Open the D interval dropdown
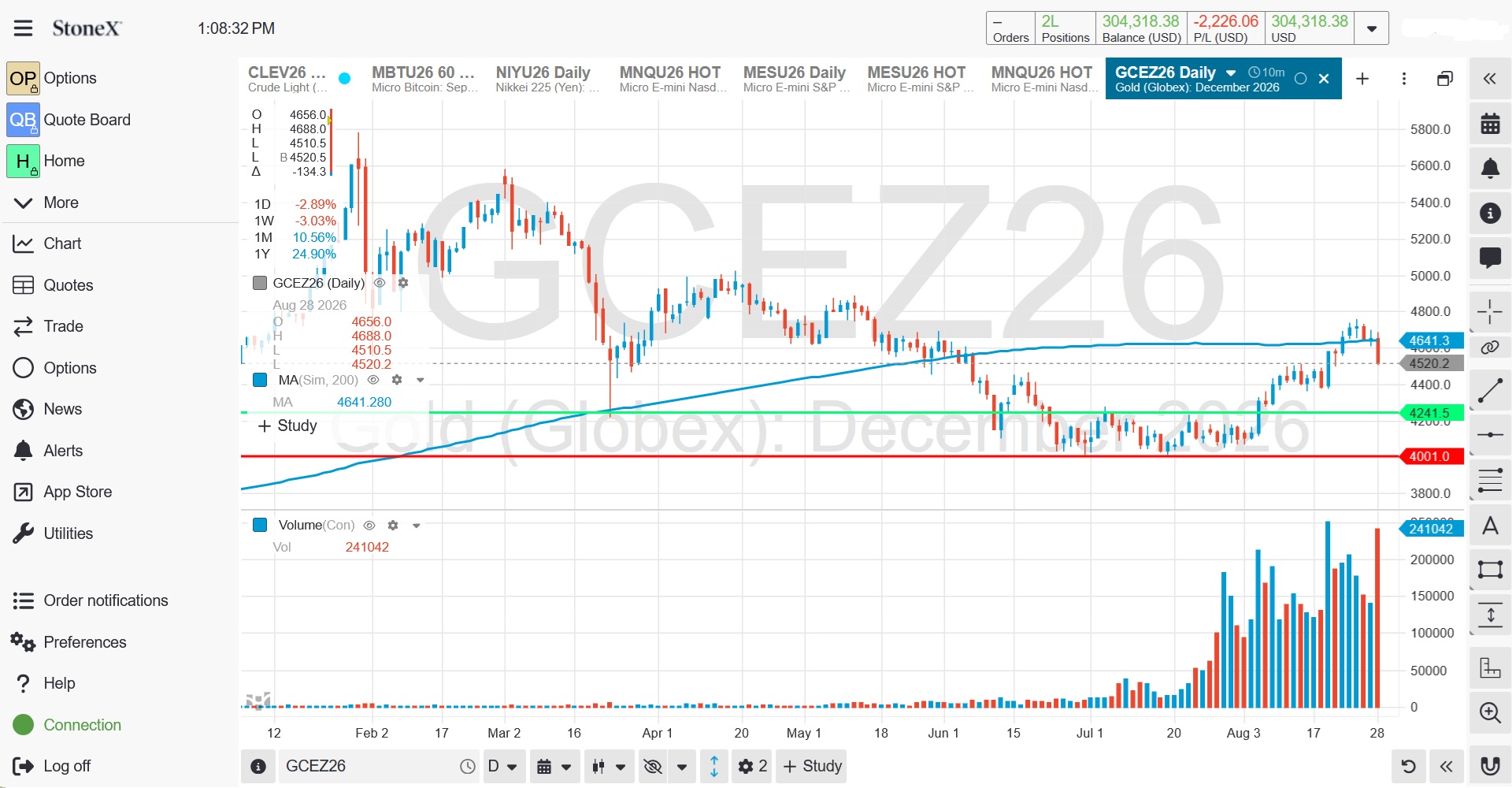Viewport: 1512px width, 788px height. (x=502, y=766)
